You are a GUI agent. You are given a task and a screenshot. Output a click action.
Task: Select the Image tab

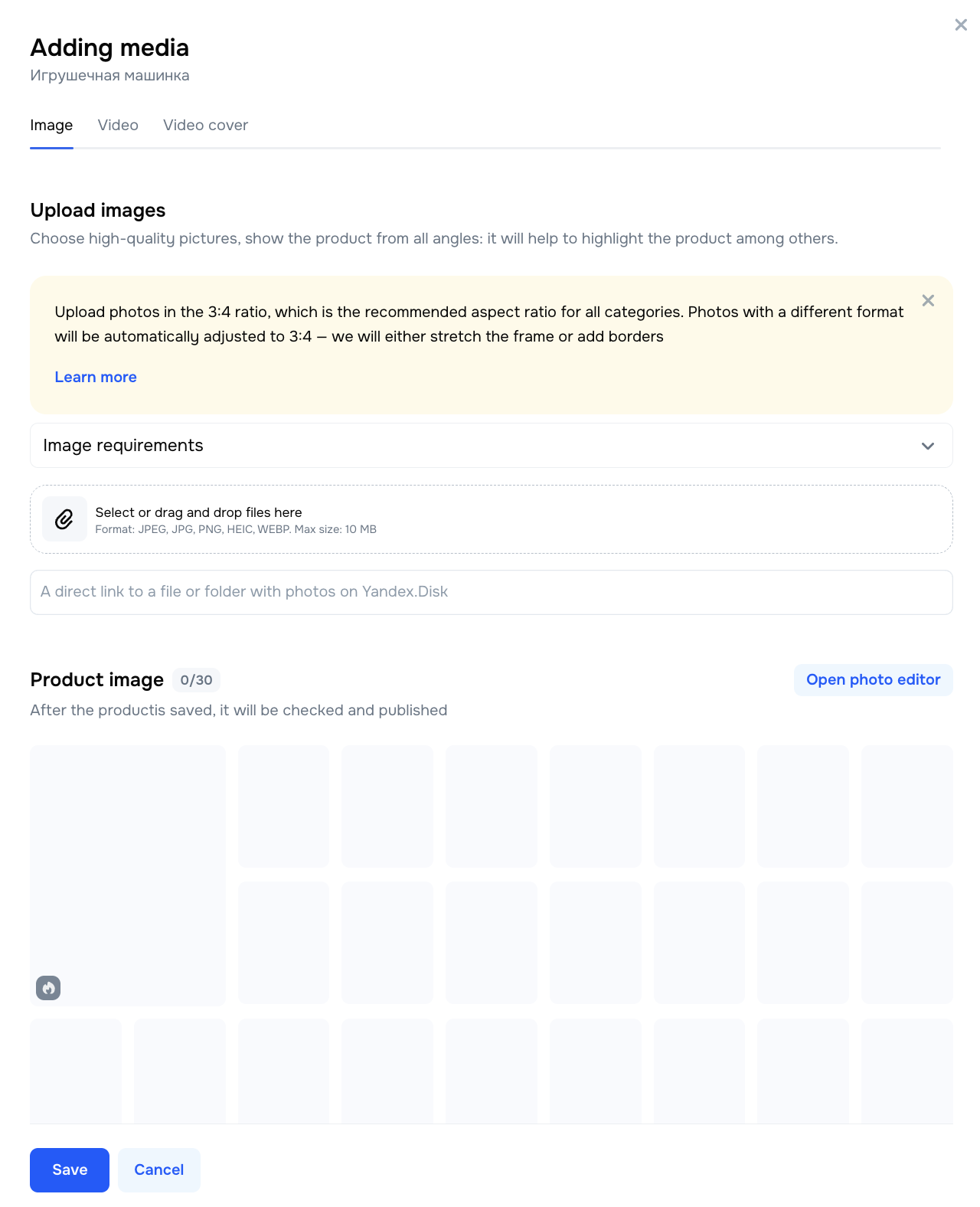(51, 125)
